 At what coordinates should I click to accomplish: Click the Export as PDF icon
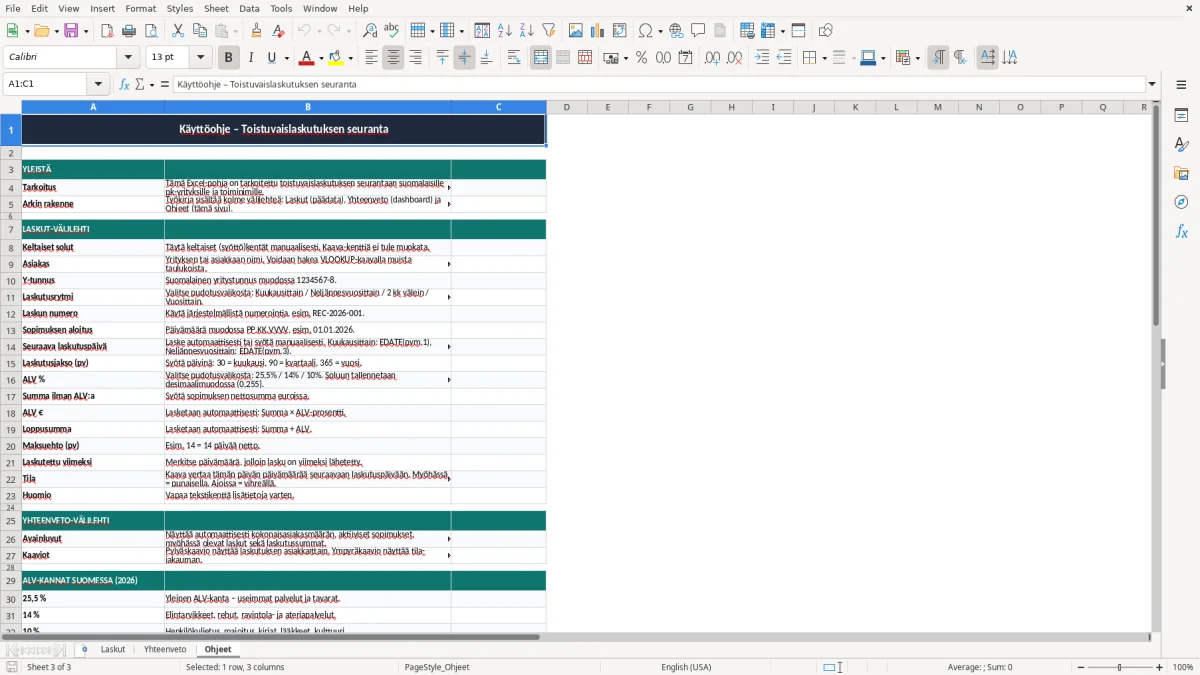click(x=107, y=31)
